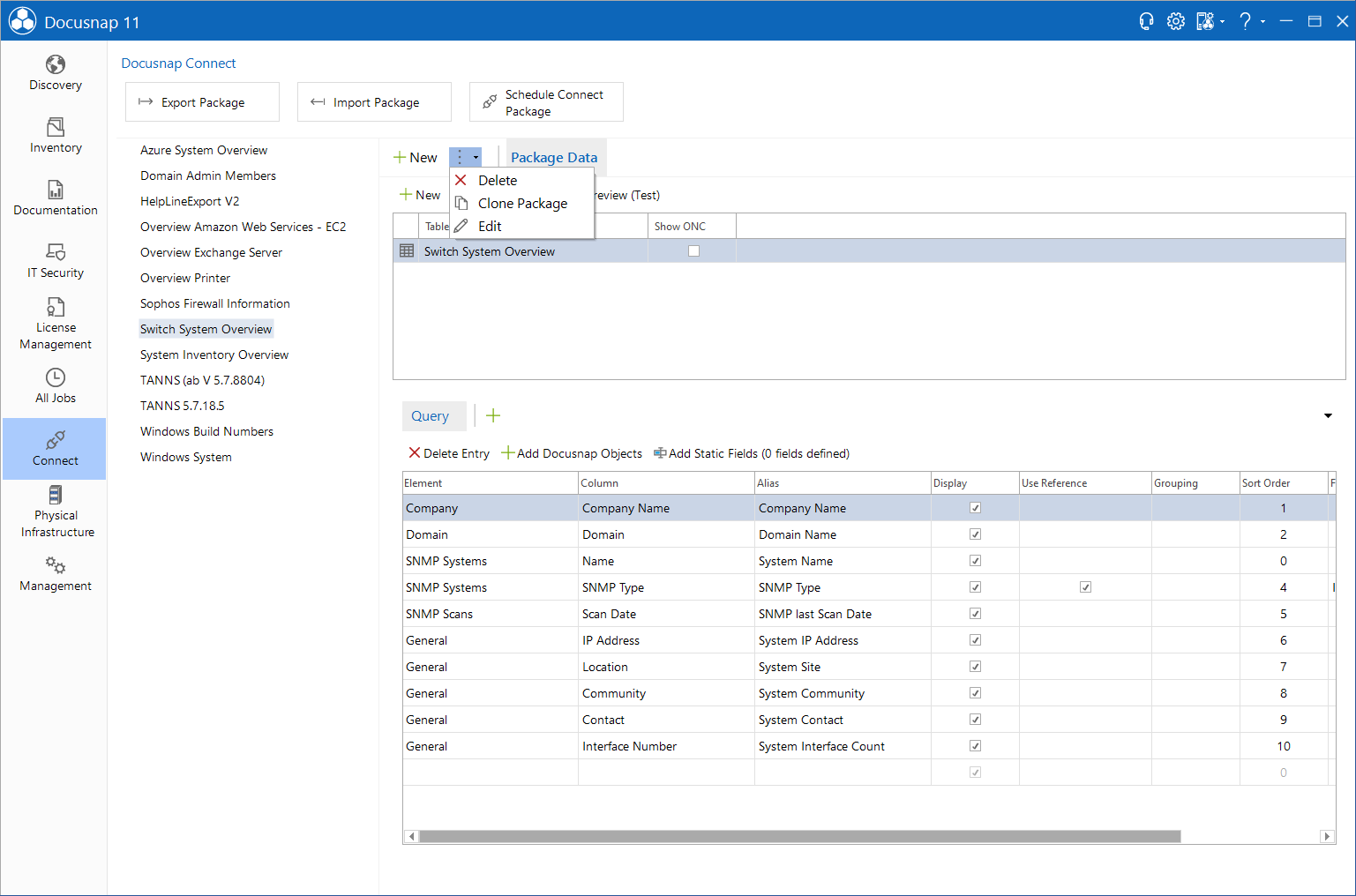Screen dimensions: 1356x896
Task: Toggle Display checkbox for System Name row
Action: coord(975,561)
